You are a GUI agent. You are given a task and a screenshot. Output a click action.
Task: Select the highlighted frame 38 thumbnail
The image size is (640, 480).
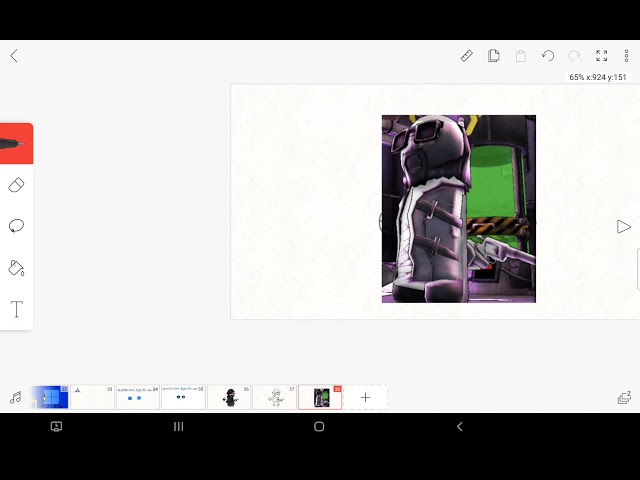coord(320,397)
